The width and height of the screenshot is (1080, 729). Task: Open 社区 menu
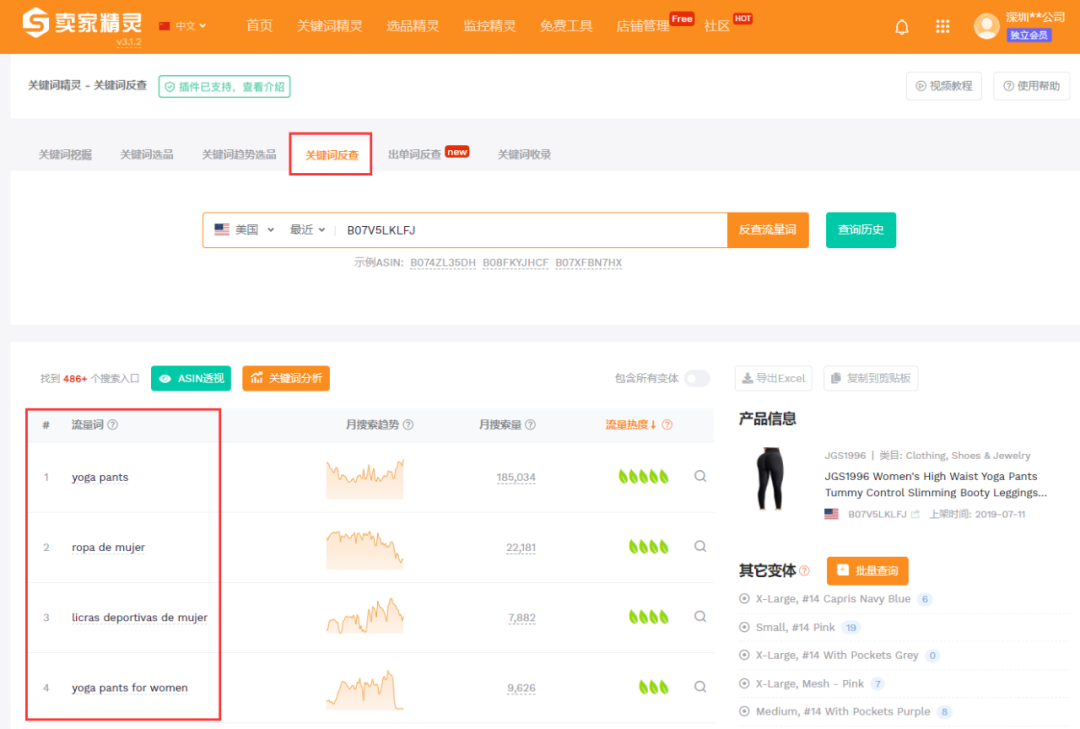pos(716,26)
